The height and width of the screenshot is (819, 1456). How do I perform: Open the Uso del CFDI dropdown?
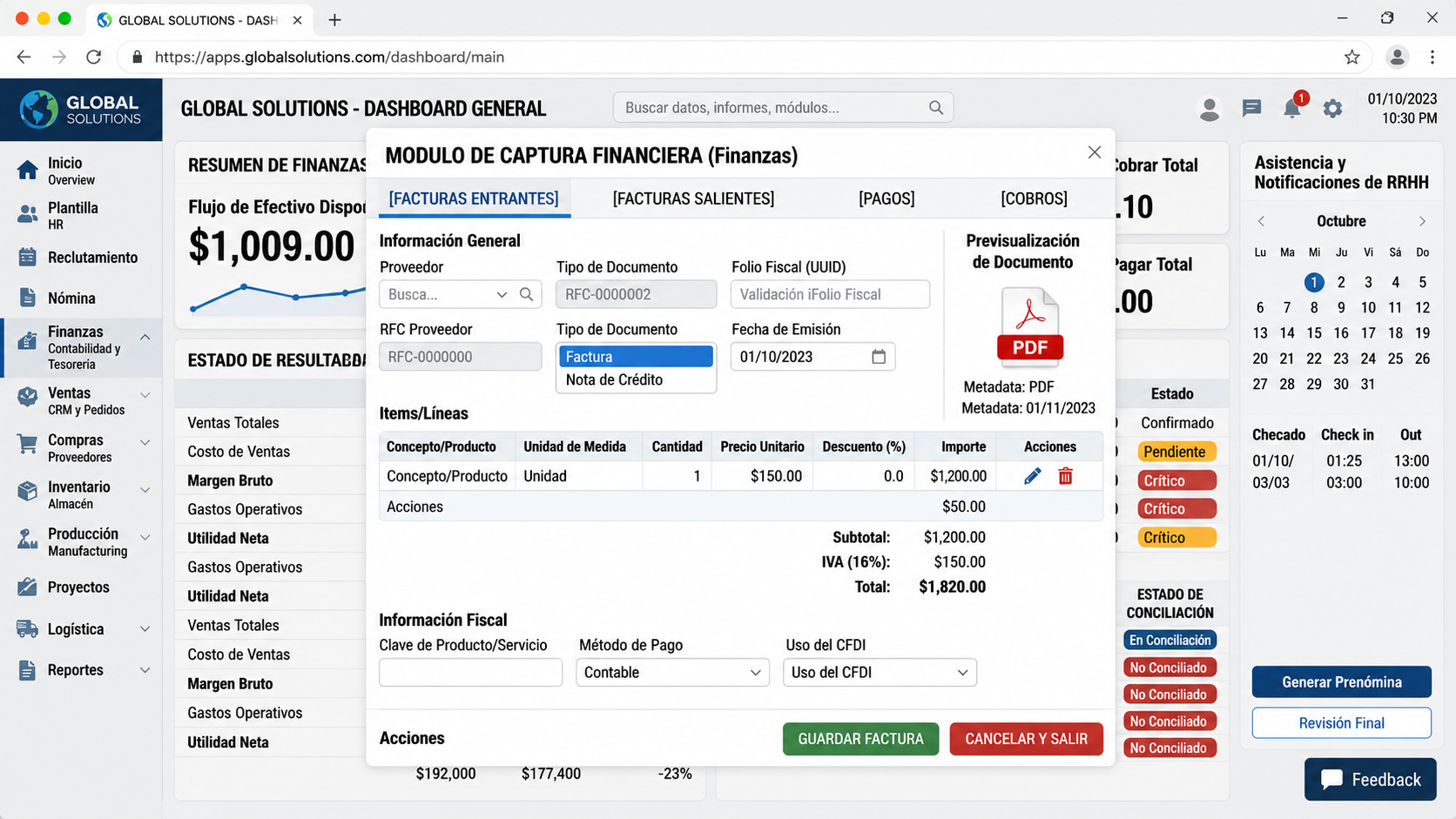tap(880, 673)
